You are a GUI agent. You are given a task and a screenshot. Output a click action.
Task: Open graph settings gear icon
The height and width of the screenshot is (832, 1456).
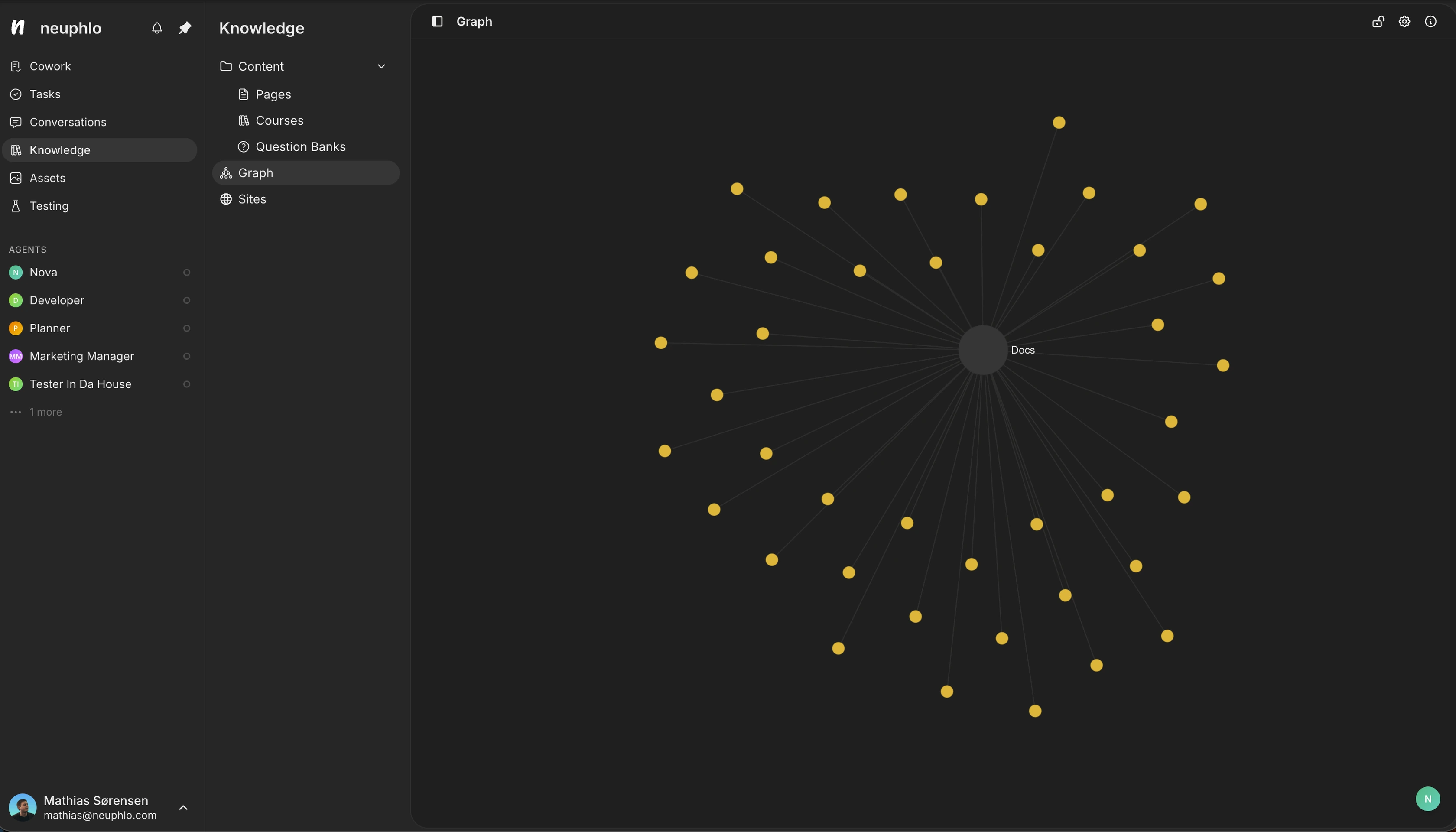(x=1404, y=22)
